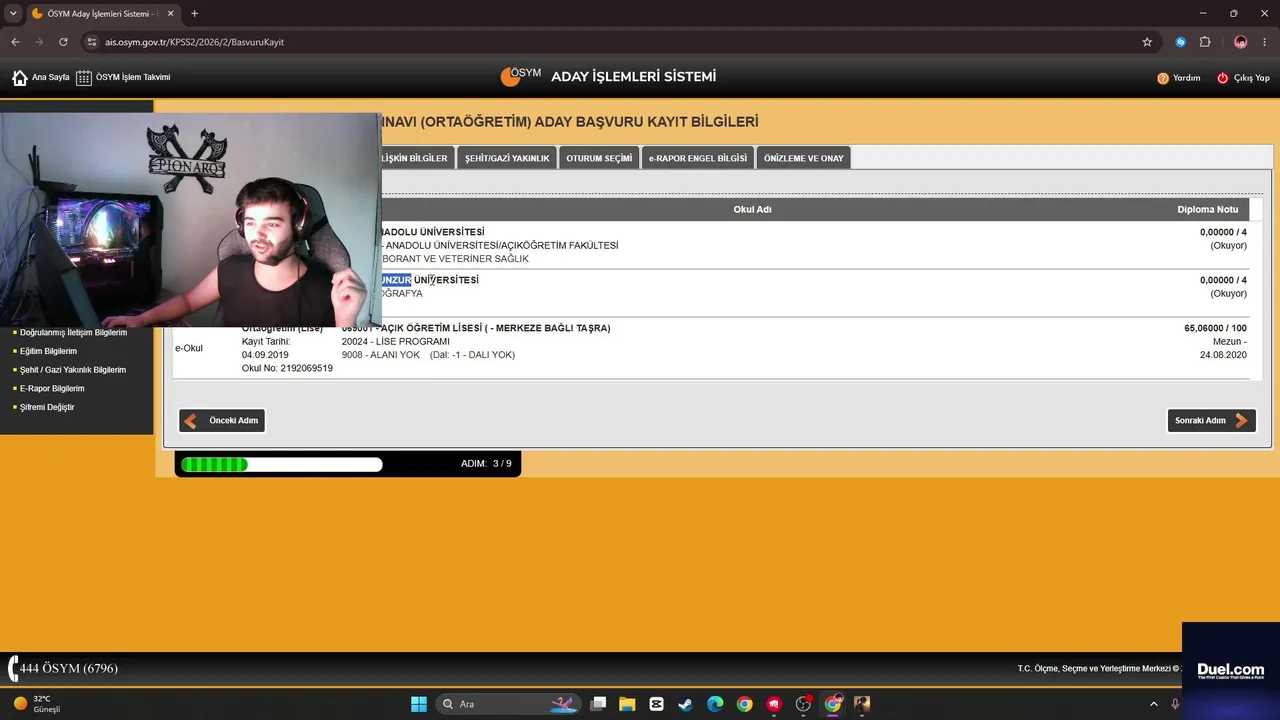The image size is (1280, 720).
Task: Open E-Rapor Bilgilerim in the sidebar
Action: point(52,389)
